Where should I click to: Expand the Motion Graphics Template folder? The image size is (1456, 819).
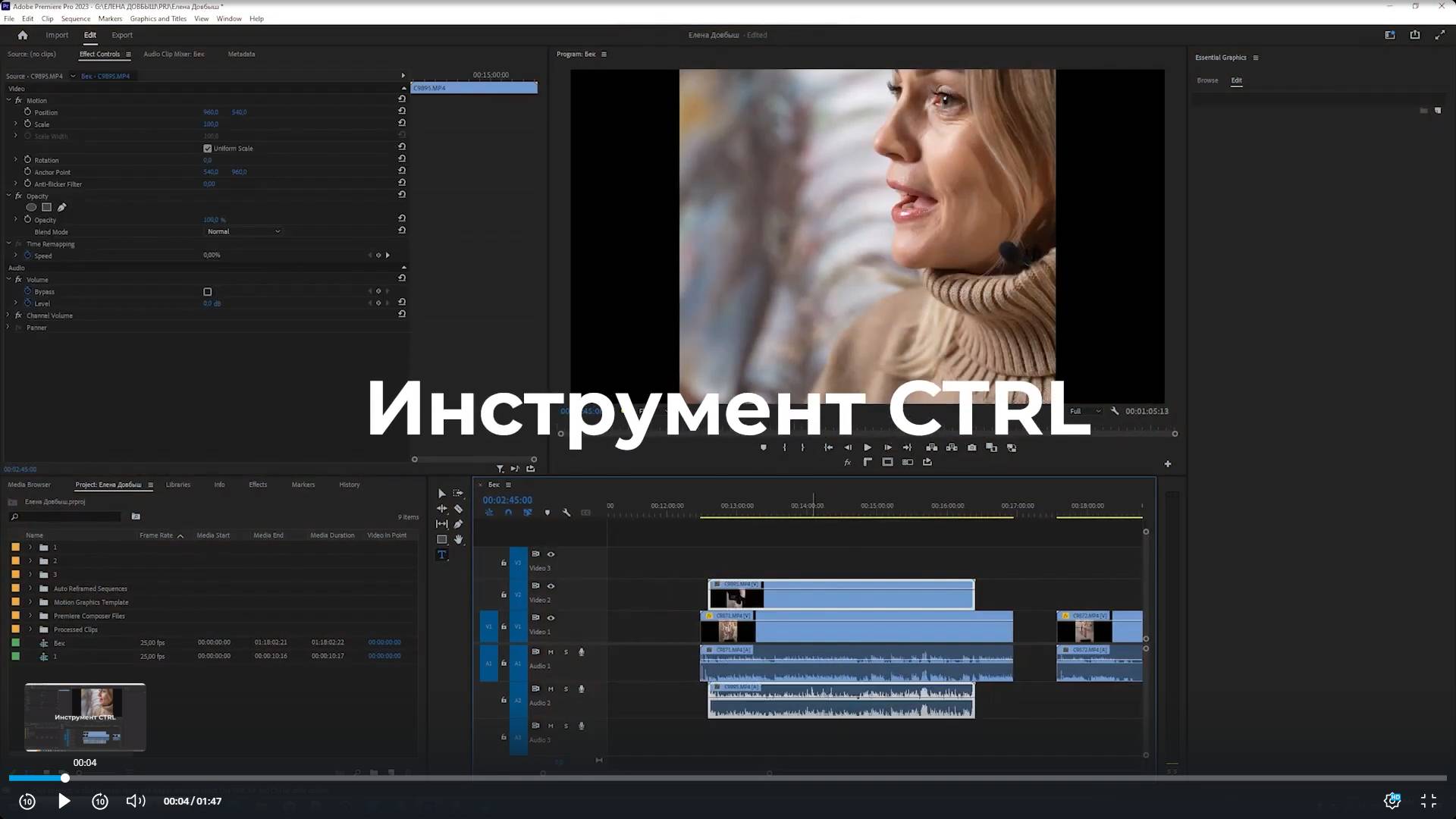coord(30,602)
